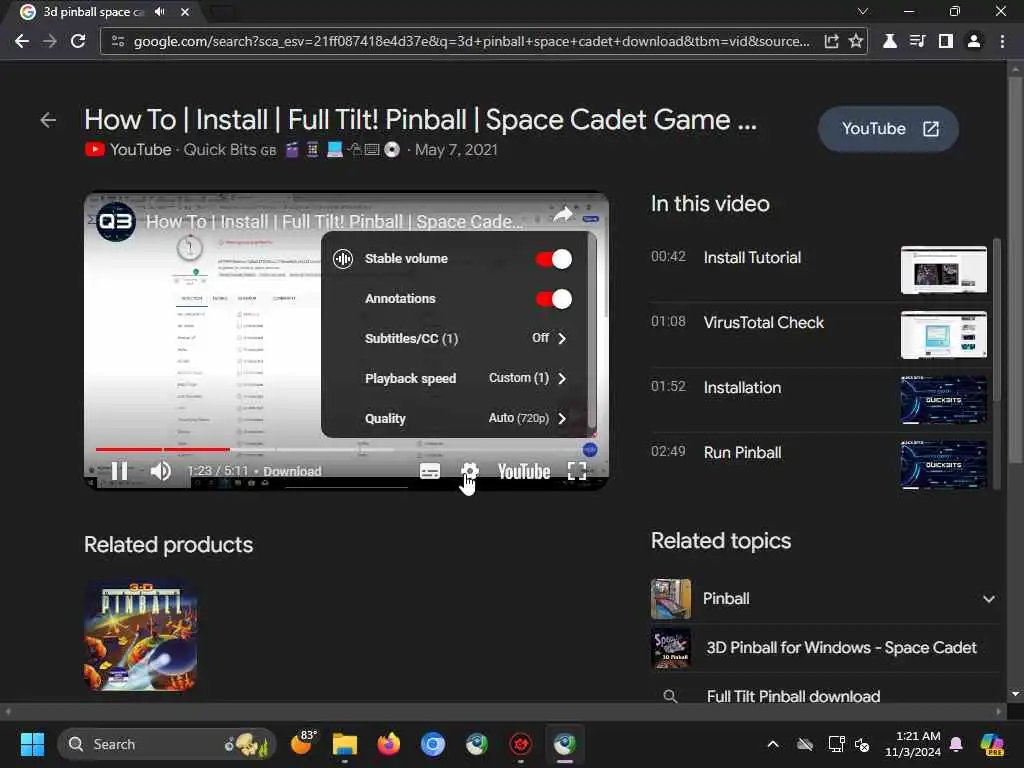Disable the Annotations switch
The width and height of the screenshot is (1024, 768).
pyautogui.click(x=553, y=299)
